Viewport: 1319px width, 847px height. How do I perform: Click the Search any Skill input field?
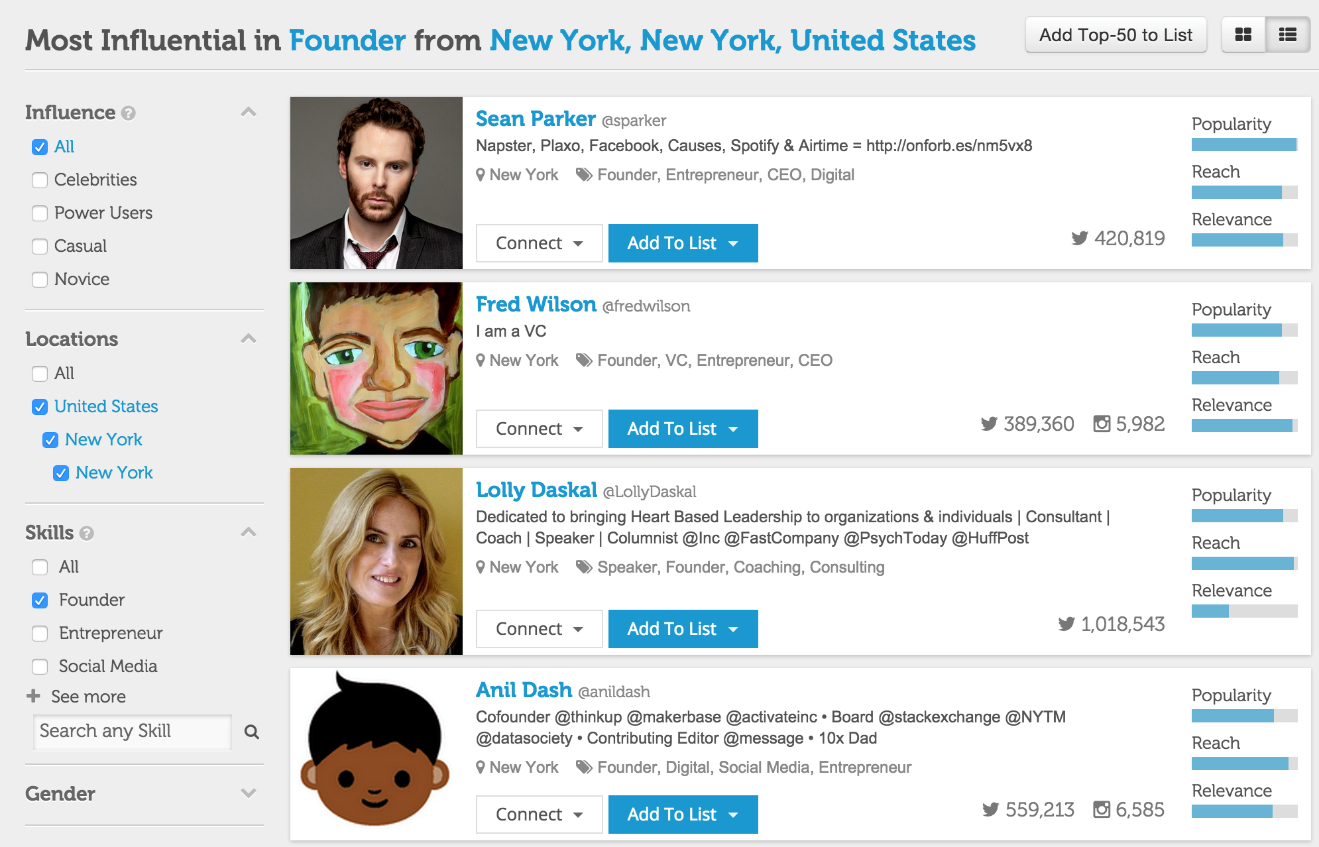pos(132,731)
